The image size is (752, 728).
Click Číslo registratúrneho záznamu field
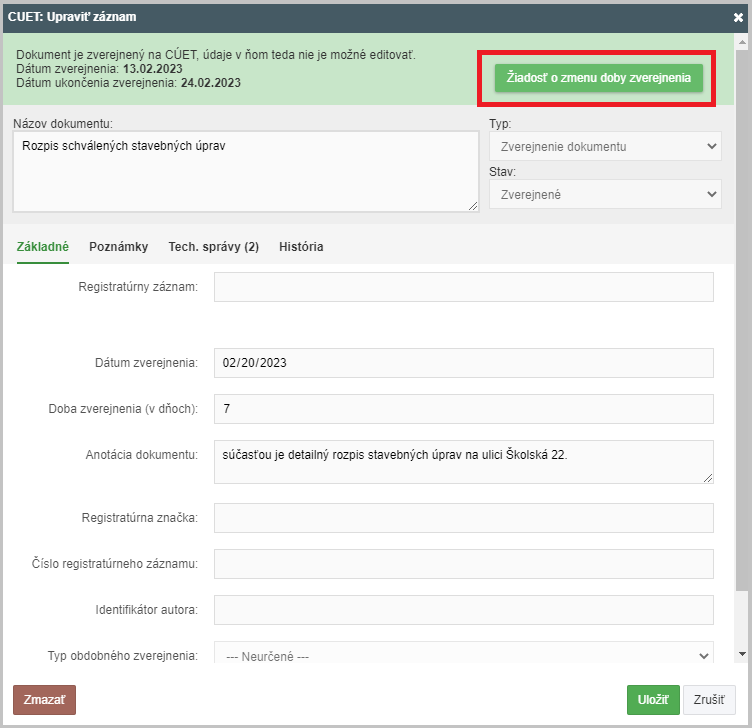463,564
